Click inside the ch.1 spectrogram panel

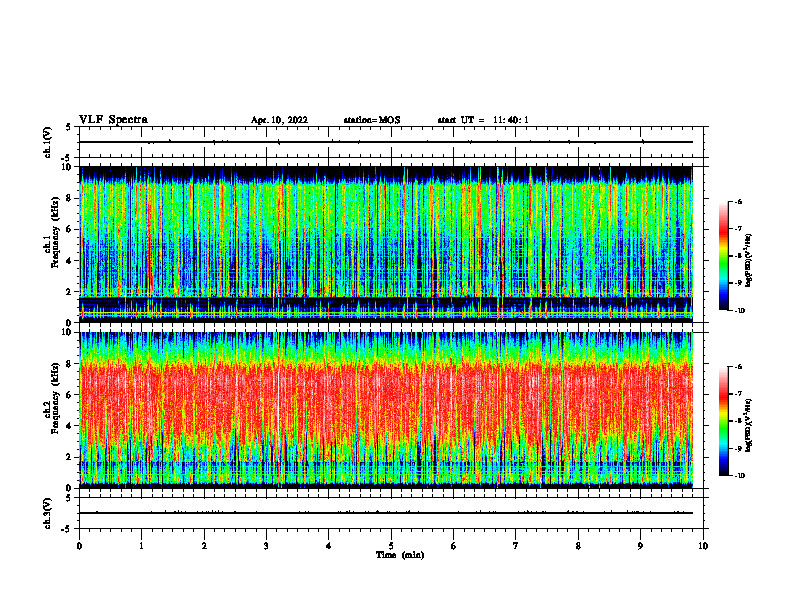386,244
